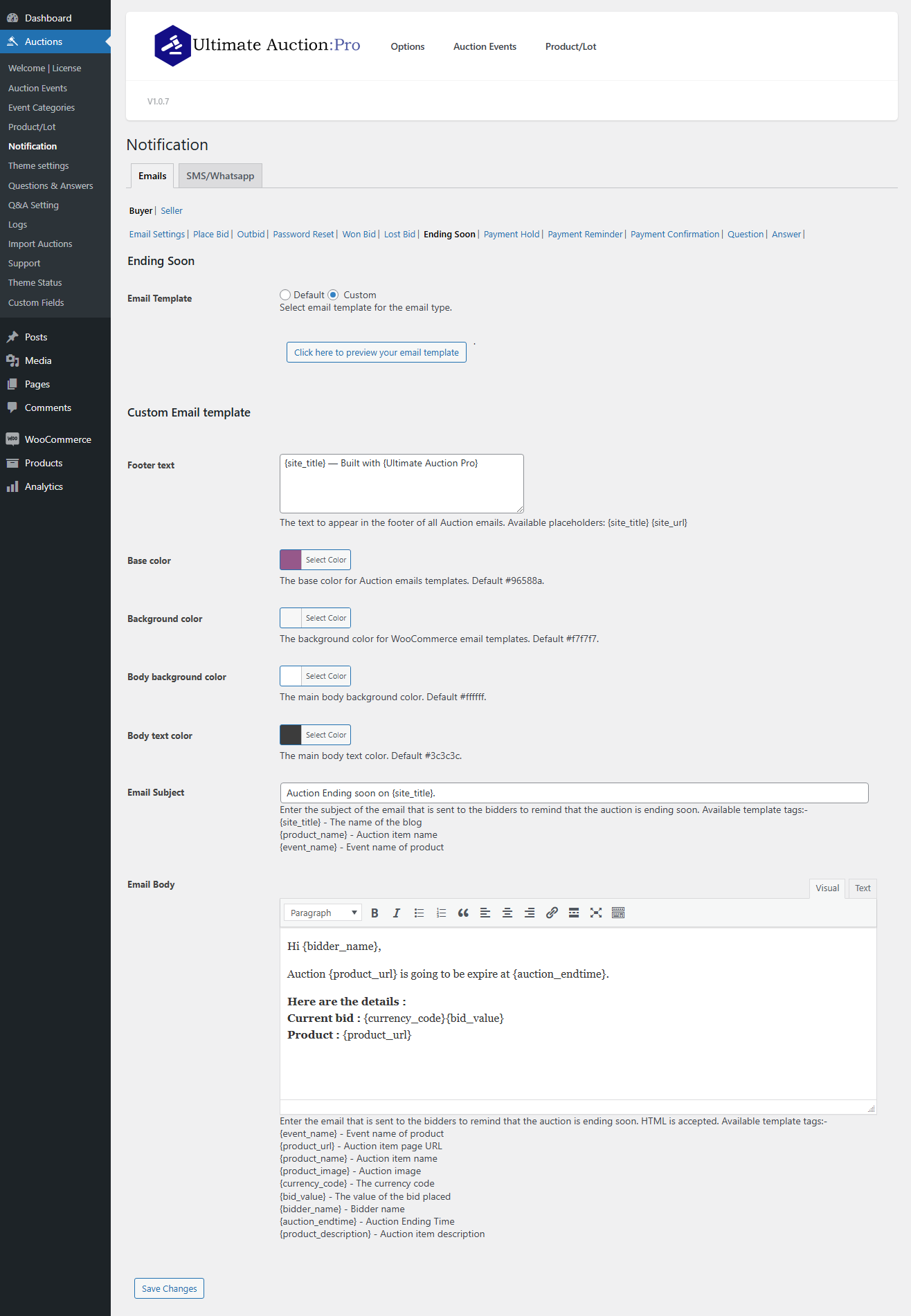Image resolution: width=911 pixels, height=1316 pixels.
Task: Pick Base color swatch
Action: click(x=291, y=560)
